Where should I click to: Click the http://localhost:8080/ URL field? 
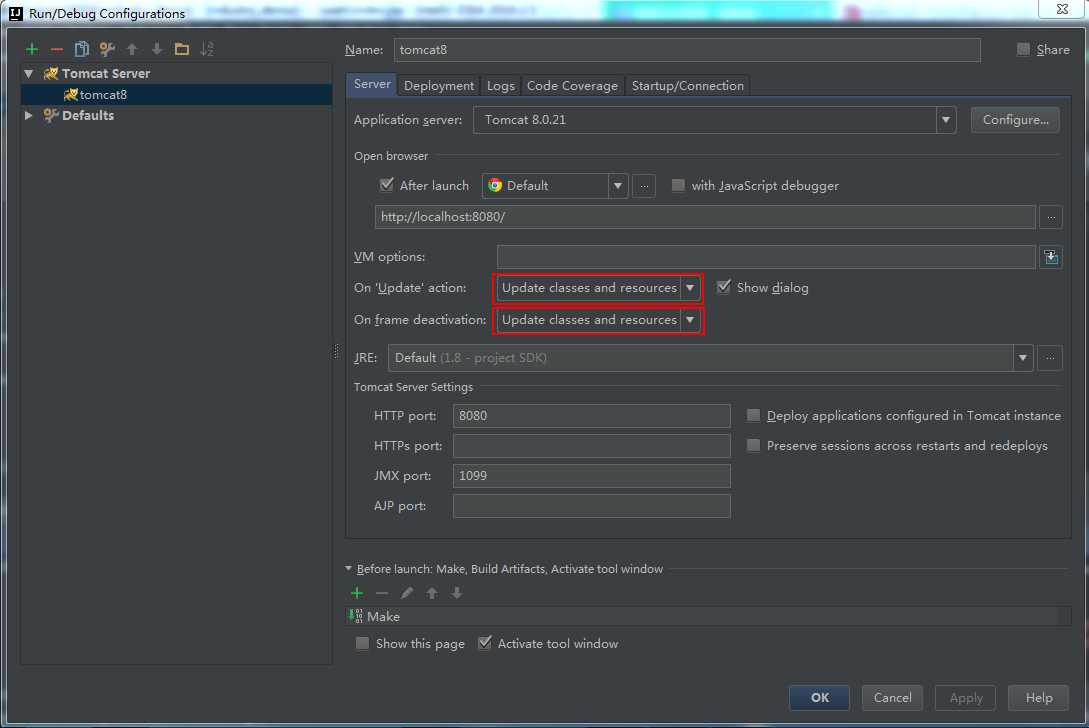(706, 217)
